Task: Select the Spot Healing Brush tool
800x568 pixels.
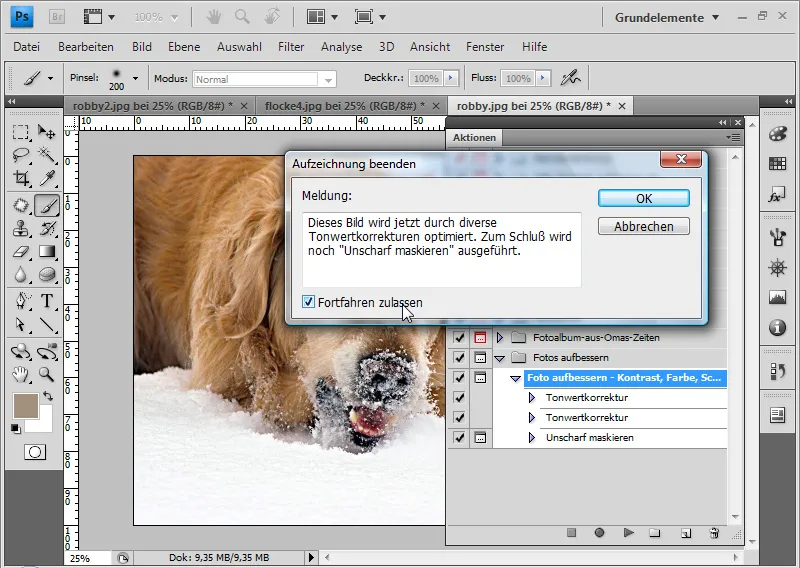Action: 21,205
